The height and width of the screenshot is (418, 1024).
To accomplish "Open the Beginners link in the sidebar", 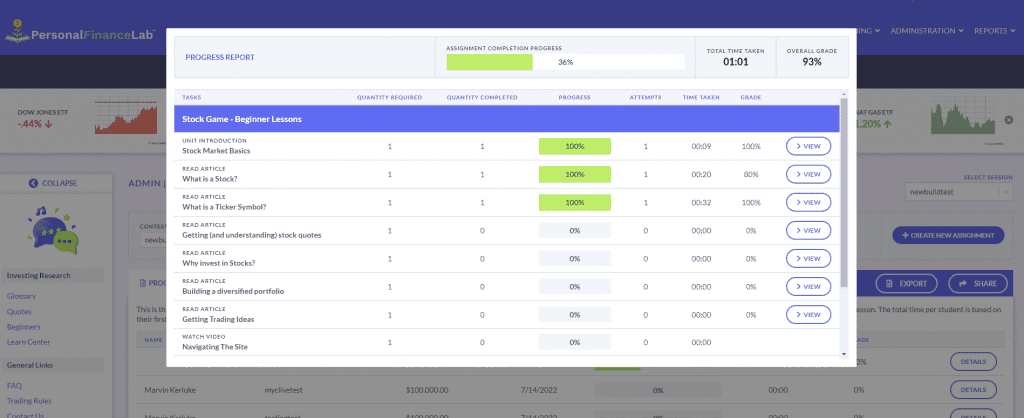I will pyautogui.click(x=24, y=327).
